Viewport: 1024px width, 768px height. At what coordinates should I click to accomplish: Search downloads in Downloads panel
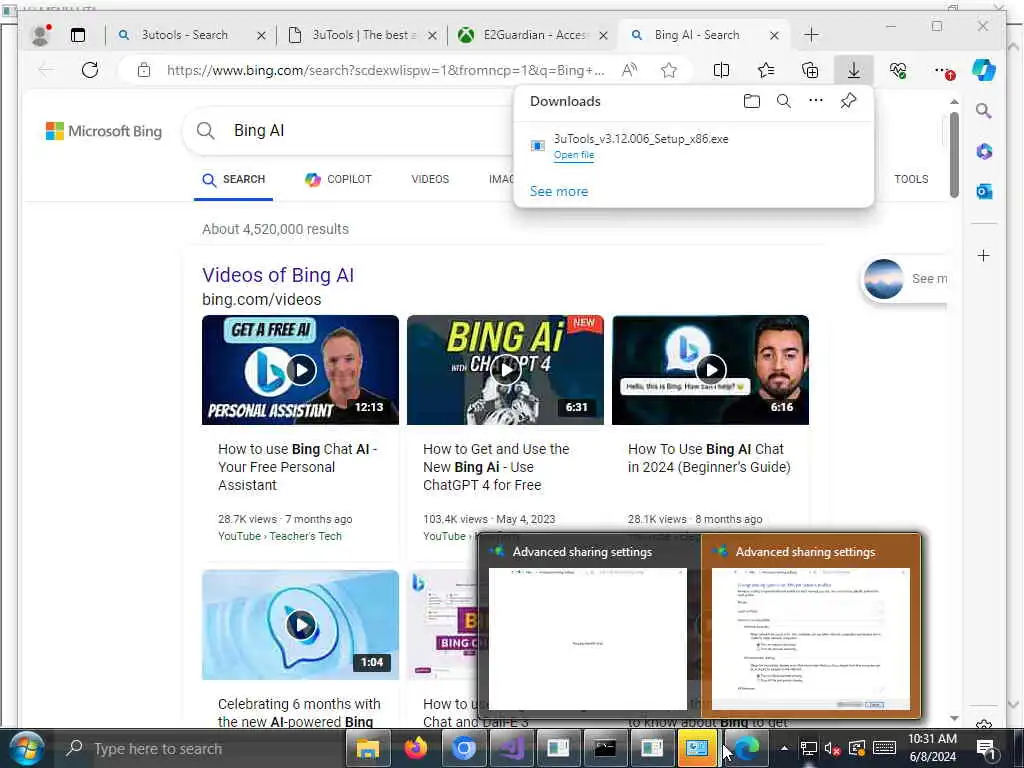tap(784, 101)
